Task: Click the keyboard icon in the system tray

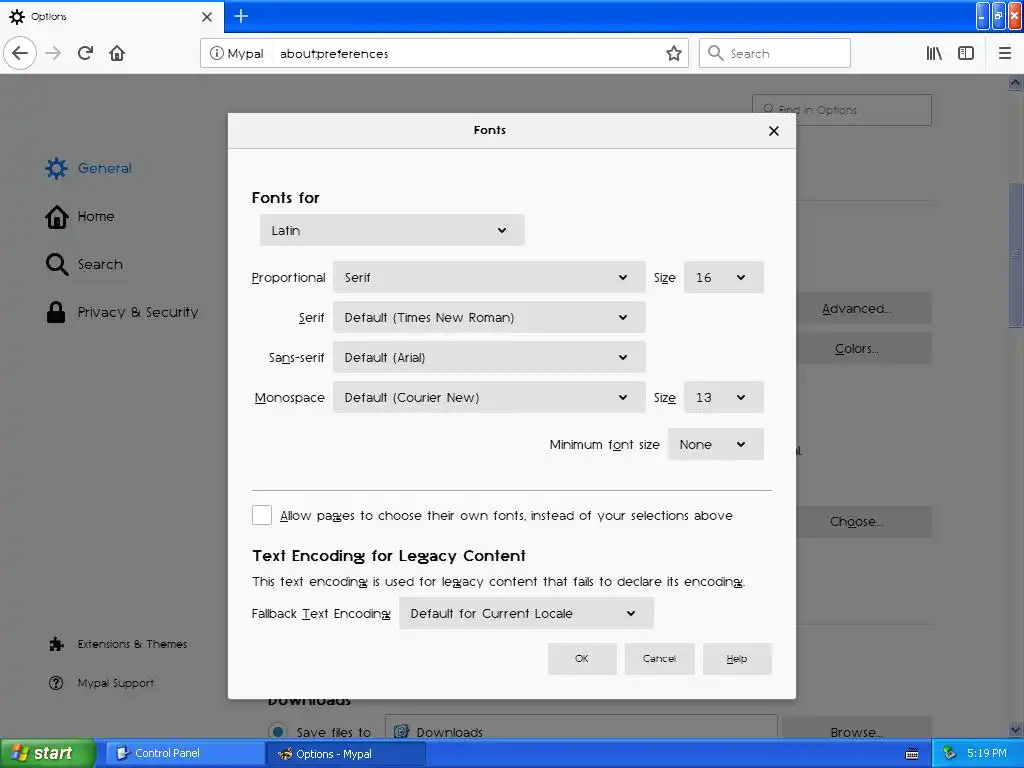Action: [912, 754]
